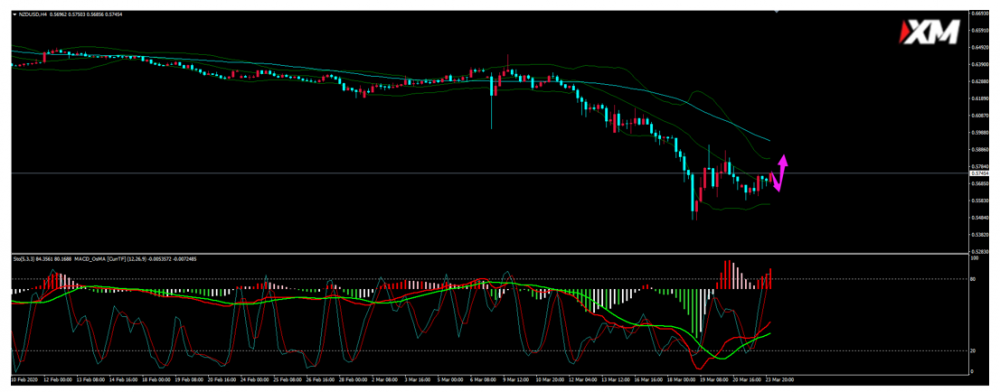The height and width of the screenshot is (392, 1000).
Task: Click the 20 level on stochastic scale
Action: click(x=973, y=351)
